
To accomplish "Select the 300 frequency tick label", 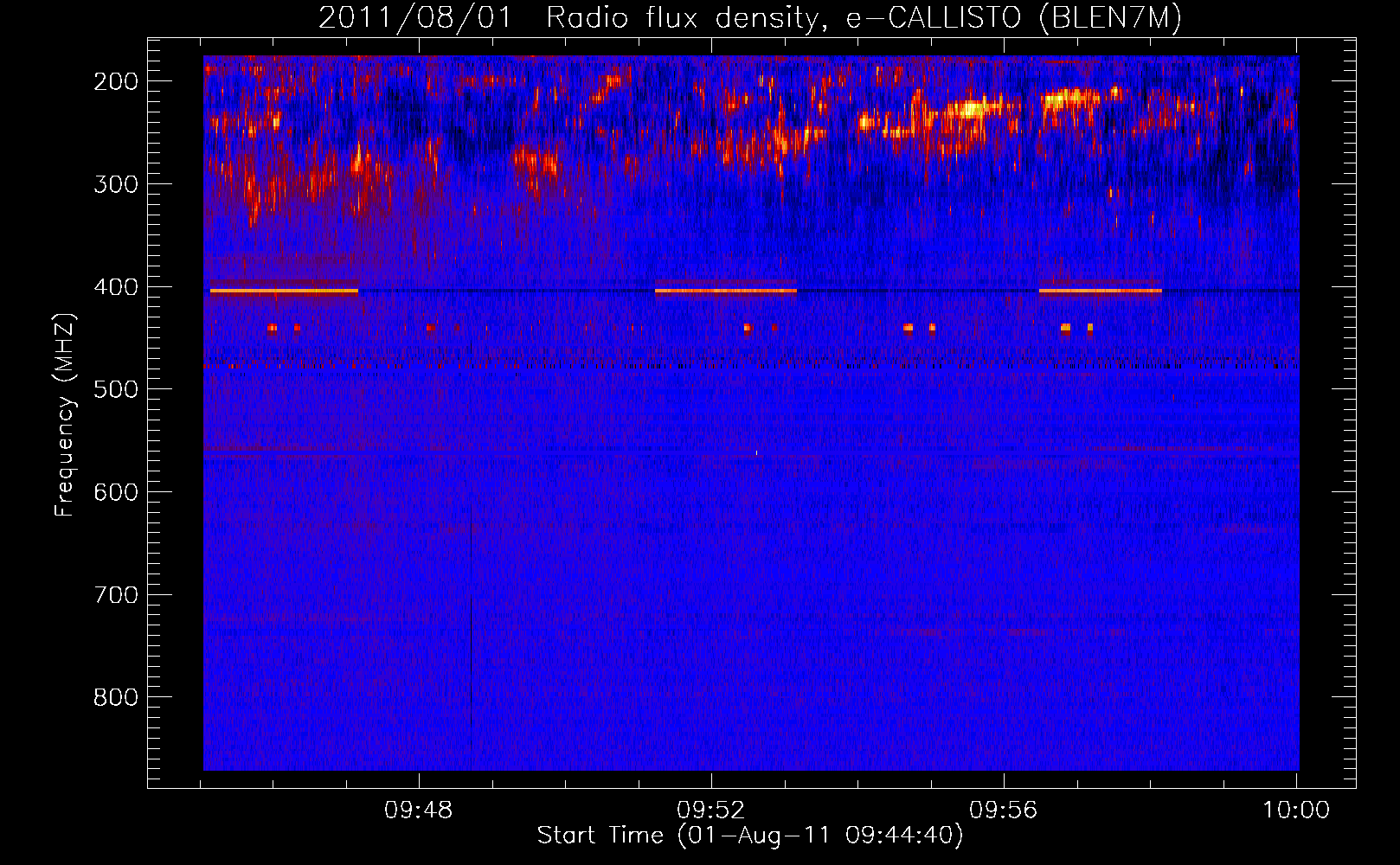I will (x=116, y=184).
